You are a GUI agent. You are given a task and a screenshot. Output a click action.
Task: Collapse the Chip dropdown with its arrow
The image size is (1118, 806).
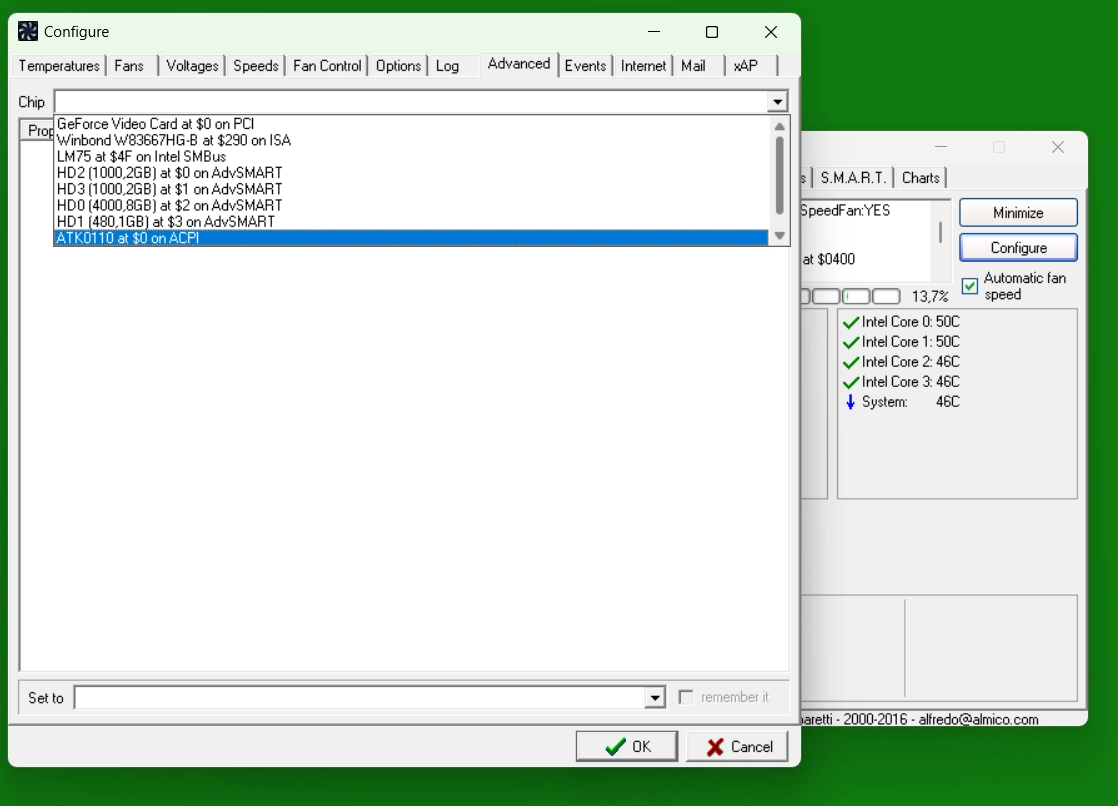click(x=777, y=102)
